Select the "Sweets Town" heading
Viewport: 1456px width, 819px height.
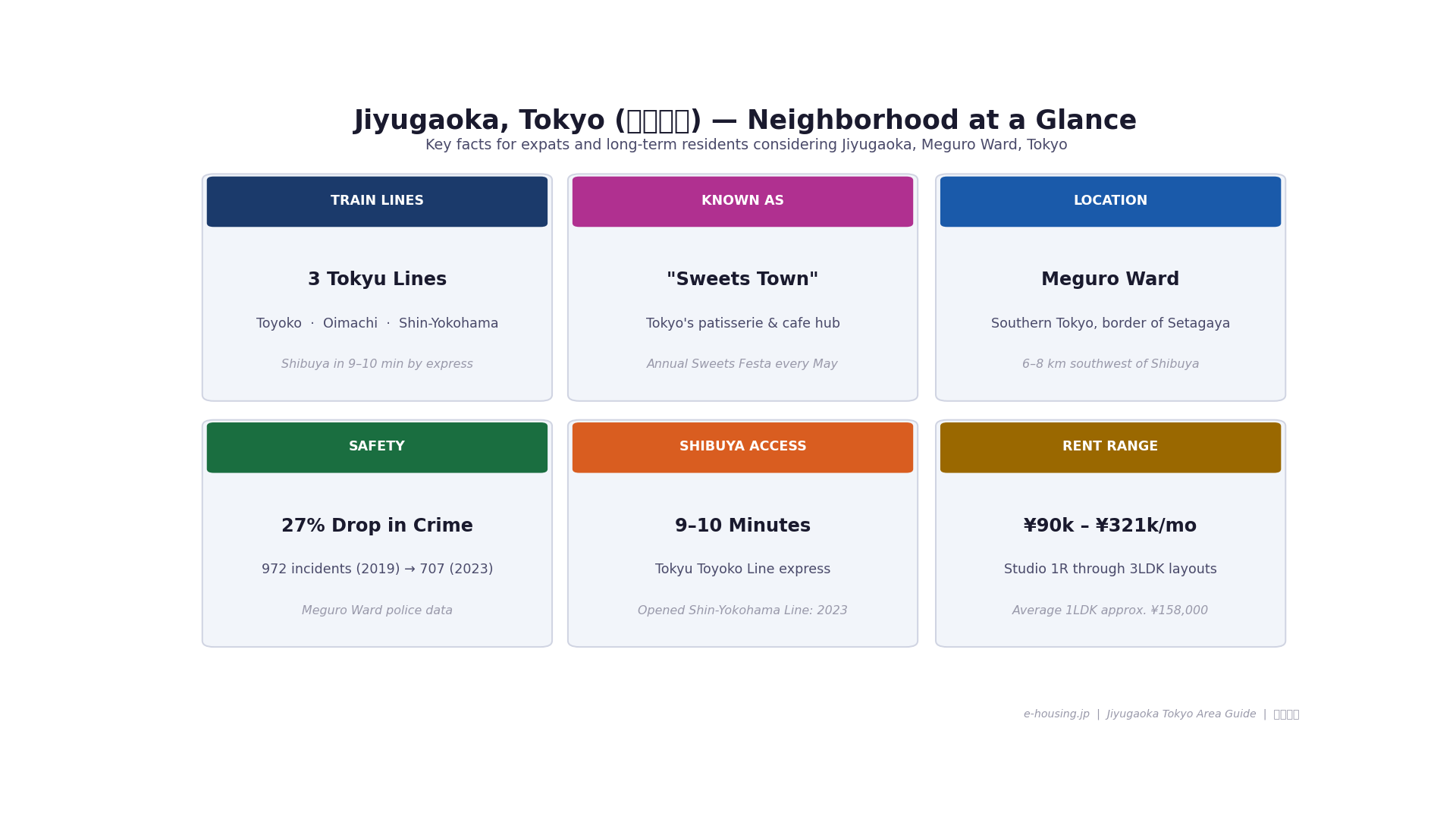pos(742,280)
